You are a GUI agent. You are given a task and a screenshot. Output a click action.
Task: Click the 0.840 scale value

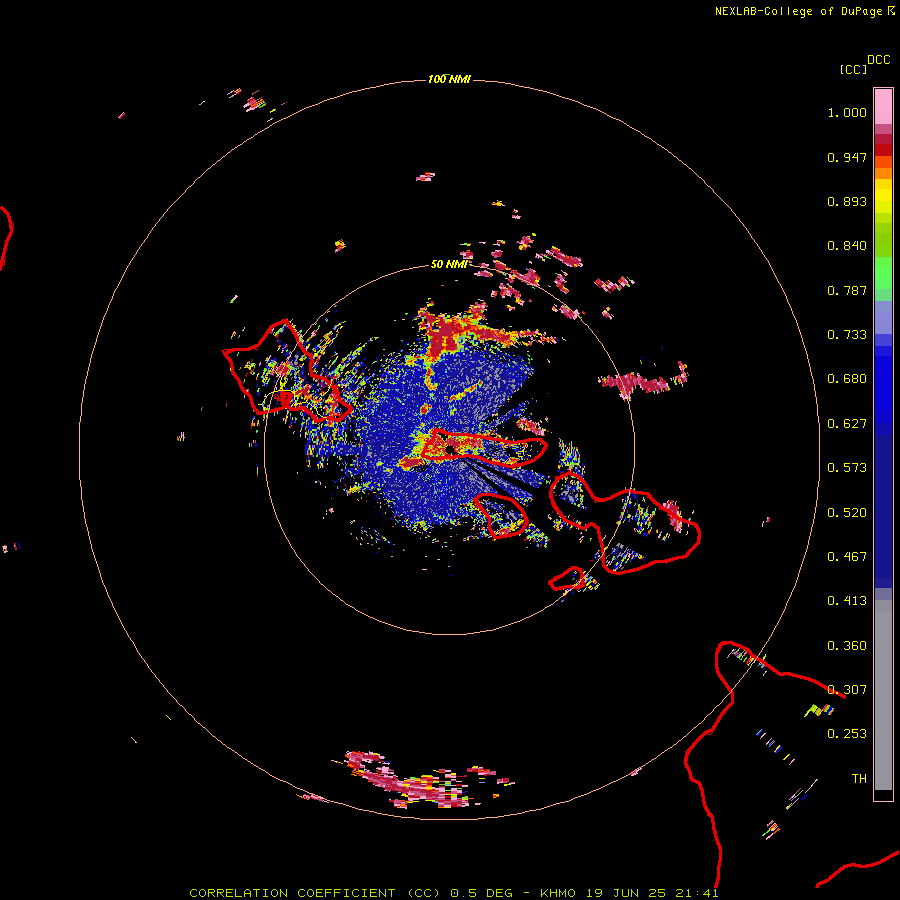[847, 246]
